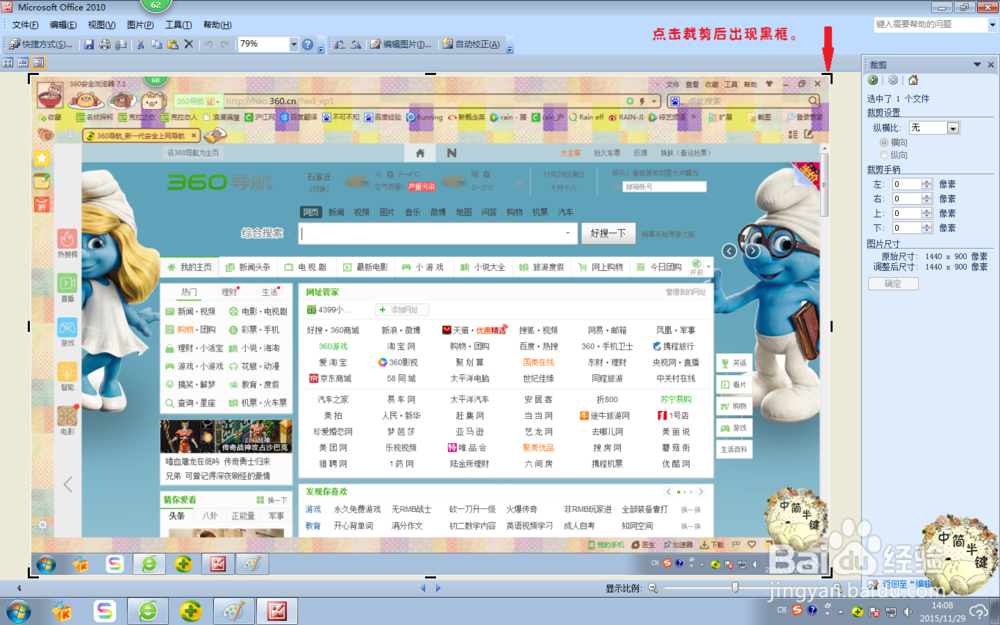1000x625 pixels.
Task: Open the 文件(F) menu
Action: 25,25
